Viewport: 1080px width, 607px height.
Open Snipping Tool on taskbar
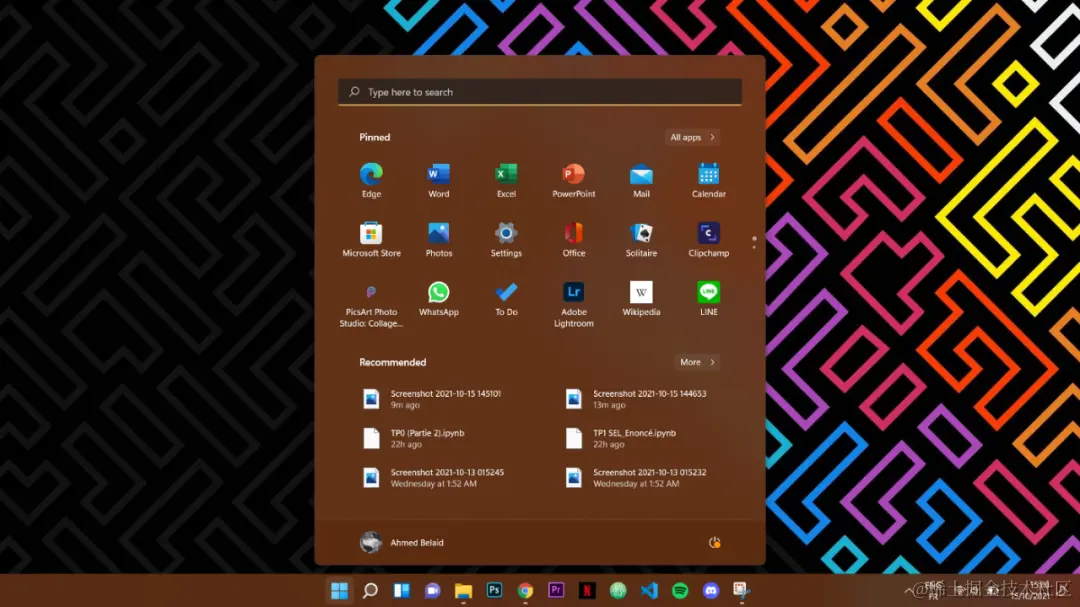click(741, 590)
